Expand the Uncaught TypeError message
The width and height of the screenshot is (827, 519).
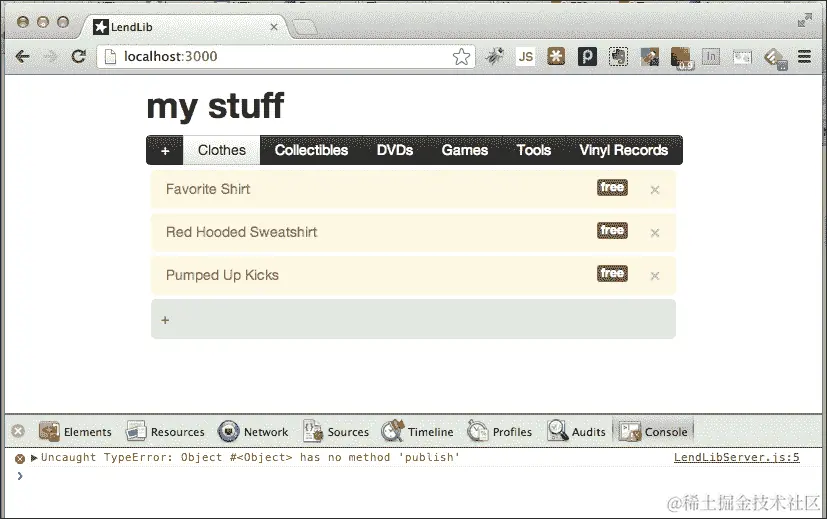34,457
